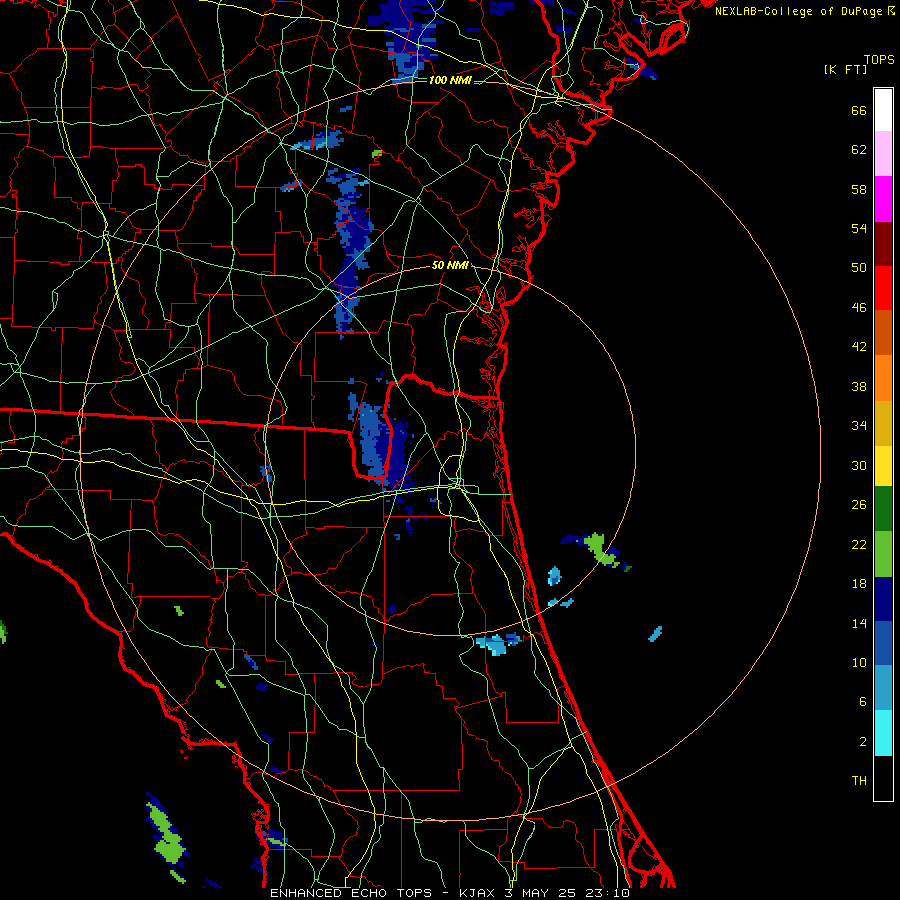
Task: Click the legend scale value "50" beside color bar
Action: click(x=859, y=267)
